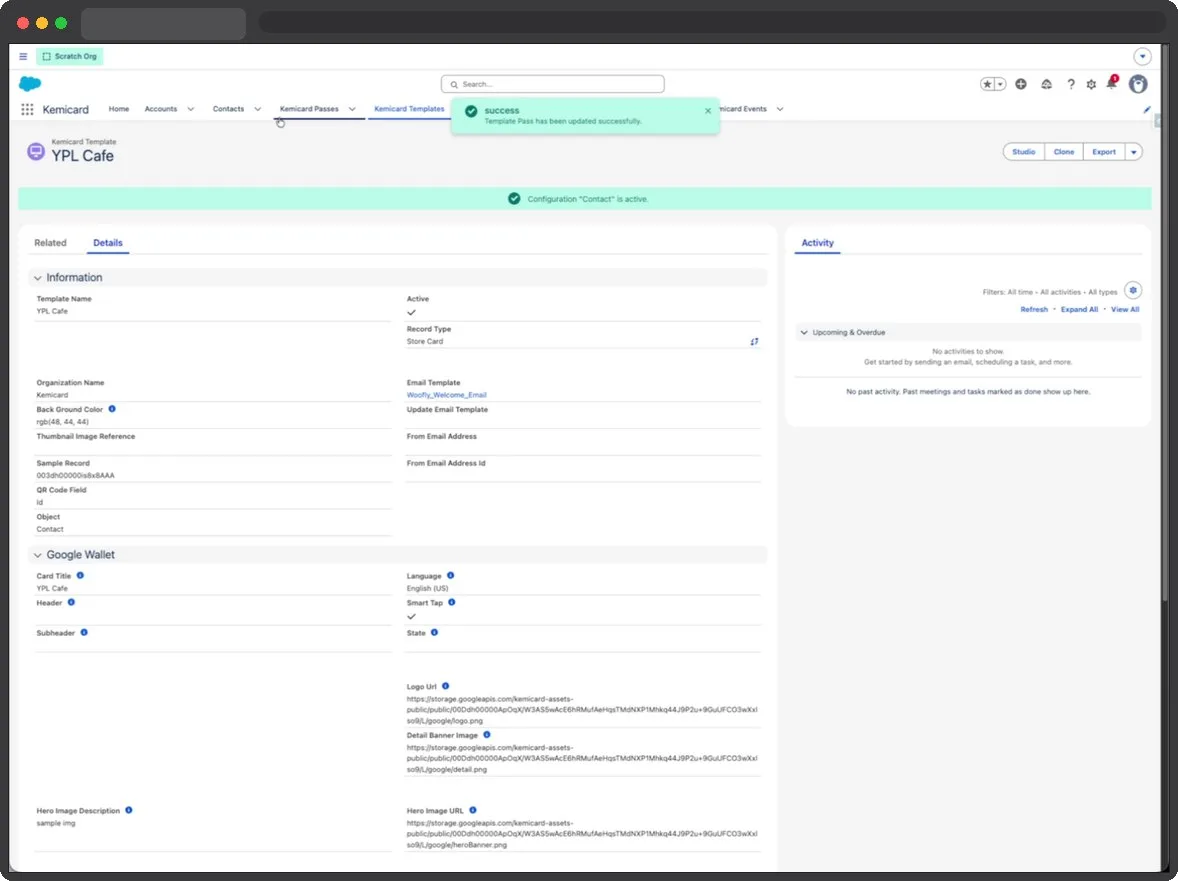Open the top-right circular dropdown button
This screenshot has width=1178, height=881.
pyautogui.click(x=1142, y=56)
